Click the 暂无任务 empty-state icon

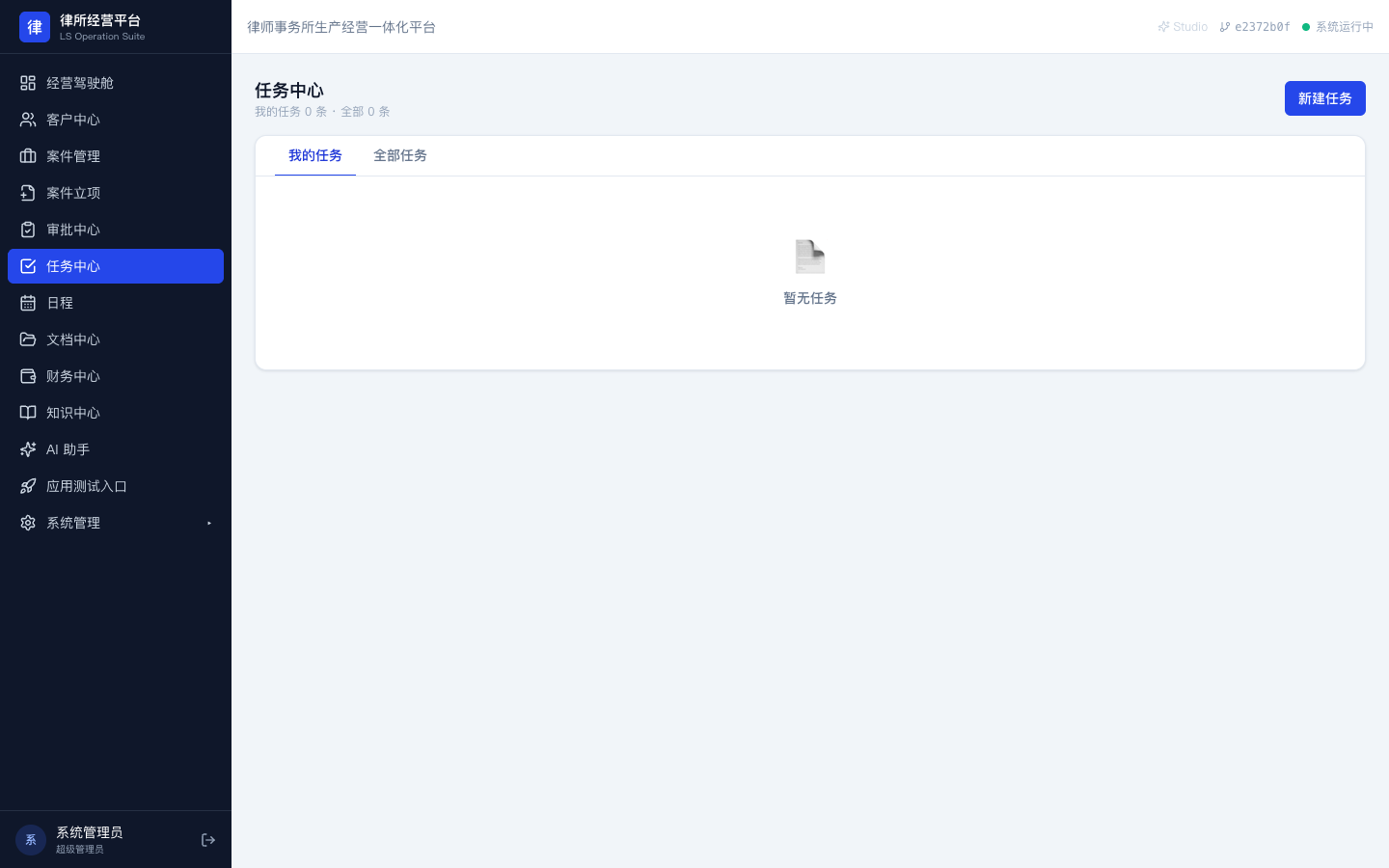(x=810, y=257)
